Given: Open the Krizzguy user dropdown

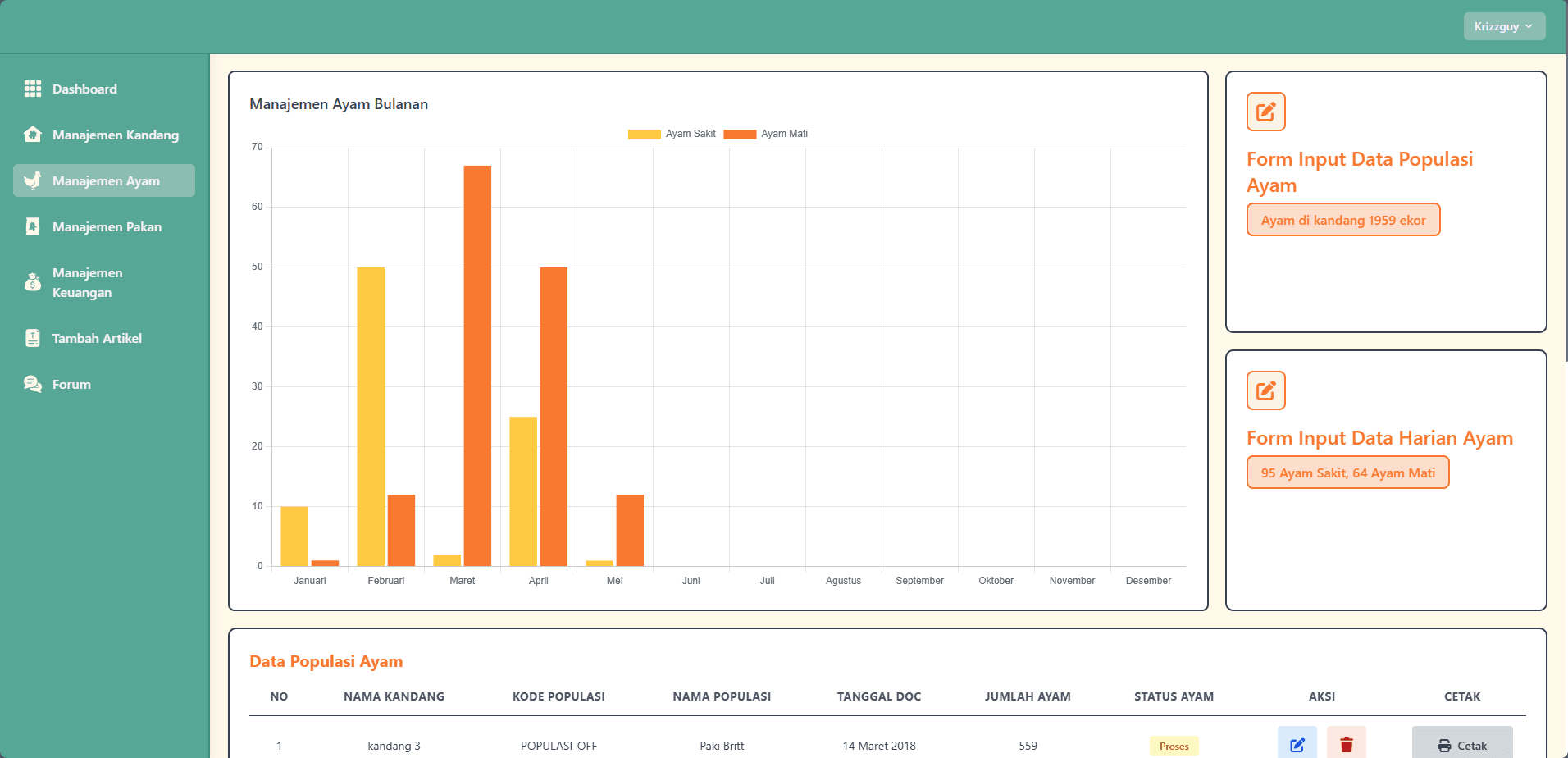Looking at the screenshot, I should pos(1503,26).
